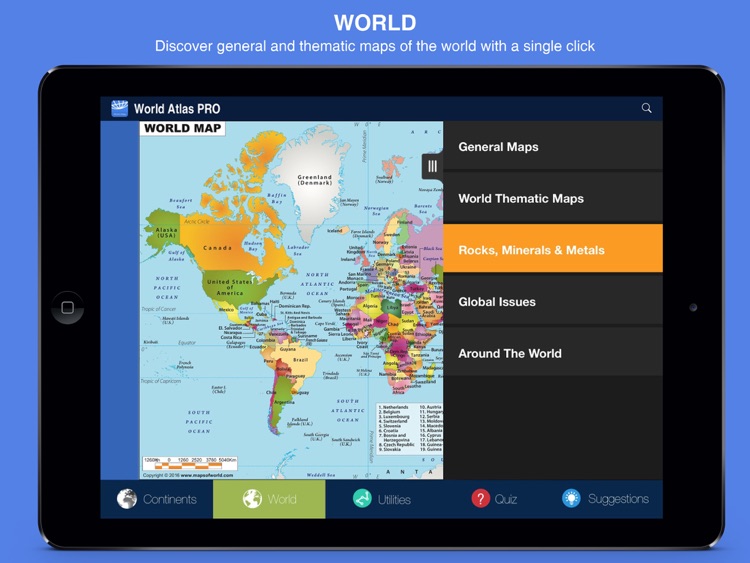Viewport: 750px width, 563px height.
Task: Switch to the Utilities tab
Action: (382, 499)
